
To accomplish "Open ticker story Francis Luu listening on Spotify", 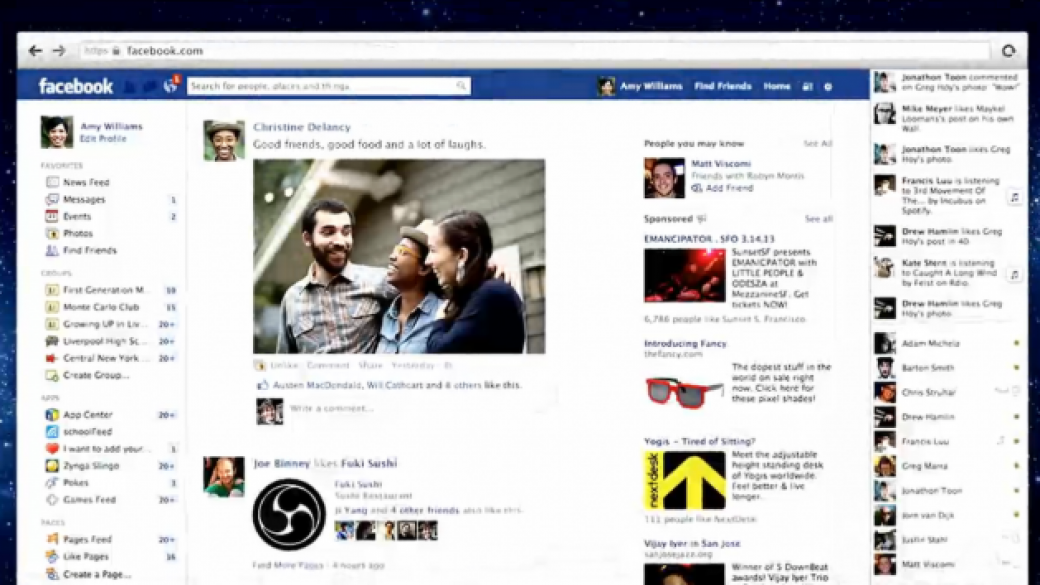I will 948,195.
